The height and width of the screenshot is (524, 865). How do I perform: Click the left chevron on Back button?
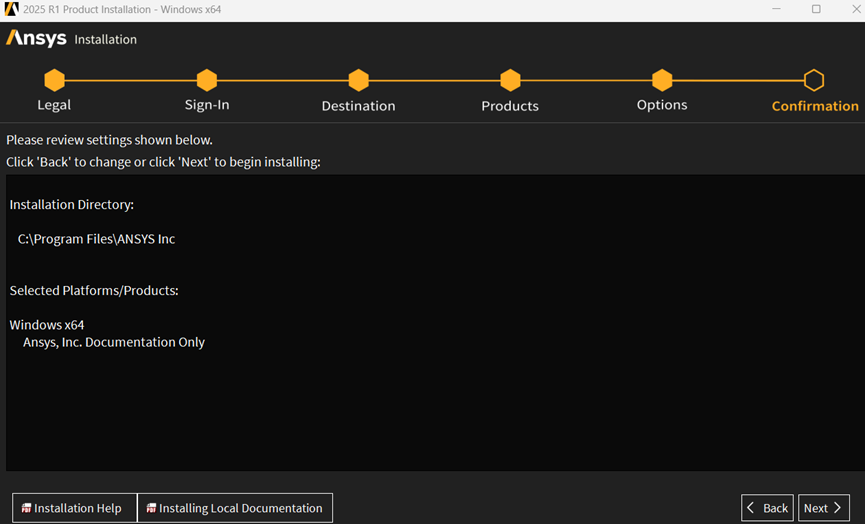(750, 507)
